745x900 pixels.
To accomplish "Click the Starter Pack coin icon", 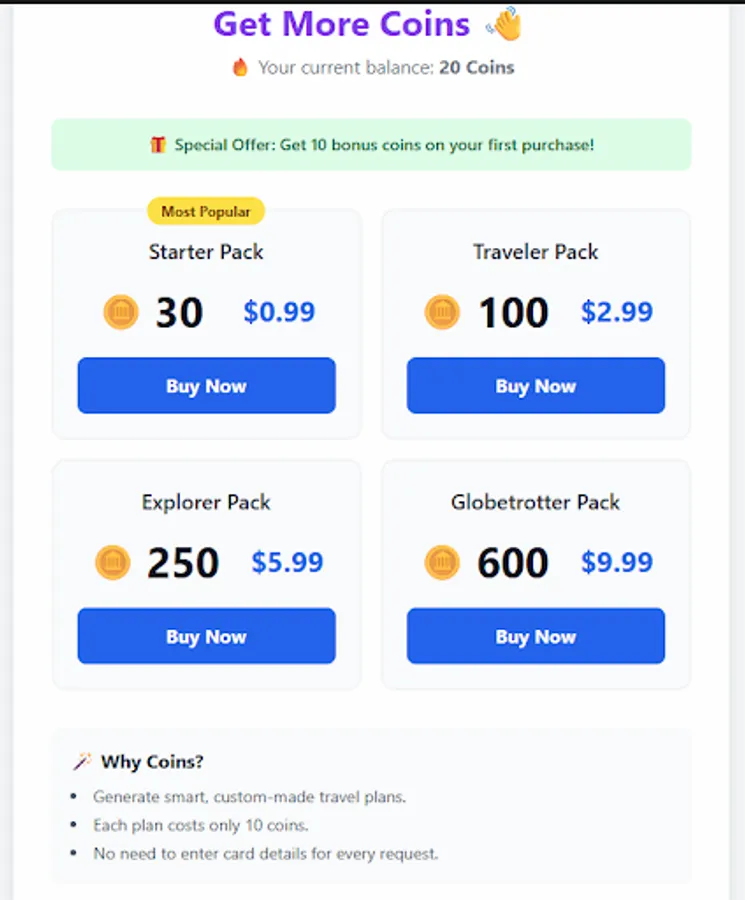I will click(121, 313).
